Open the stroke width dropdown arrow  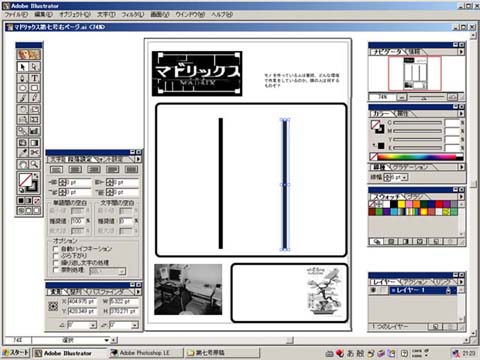click(405, 178)
